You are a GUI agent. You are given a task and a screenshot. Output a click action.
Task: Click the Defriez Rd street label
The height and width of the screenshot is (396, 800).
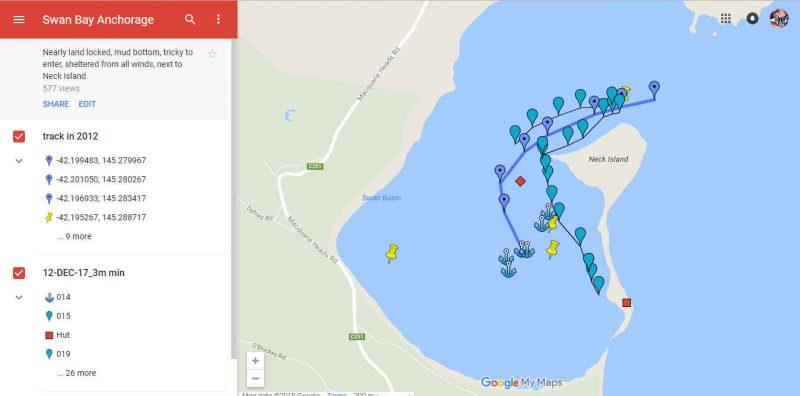click(260, 213)
